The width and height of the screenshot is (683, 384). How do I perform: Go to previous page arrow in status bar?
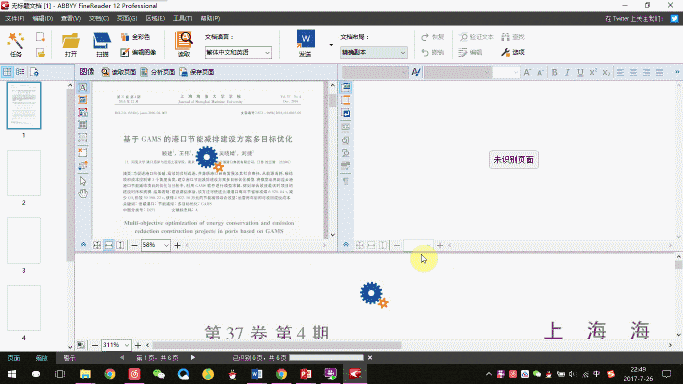122,357
